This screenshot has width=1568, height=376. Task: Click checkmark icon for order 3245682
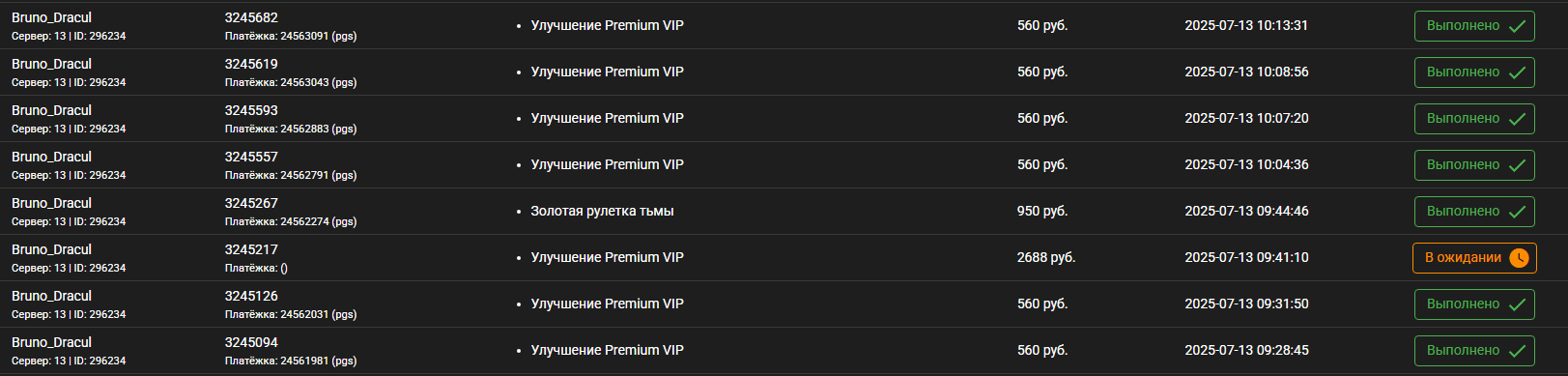pos(1517,26)
